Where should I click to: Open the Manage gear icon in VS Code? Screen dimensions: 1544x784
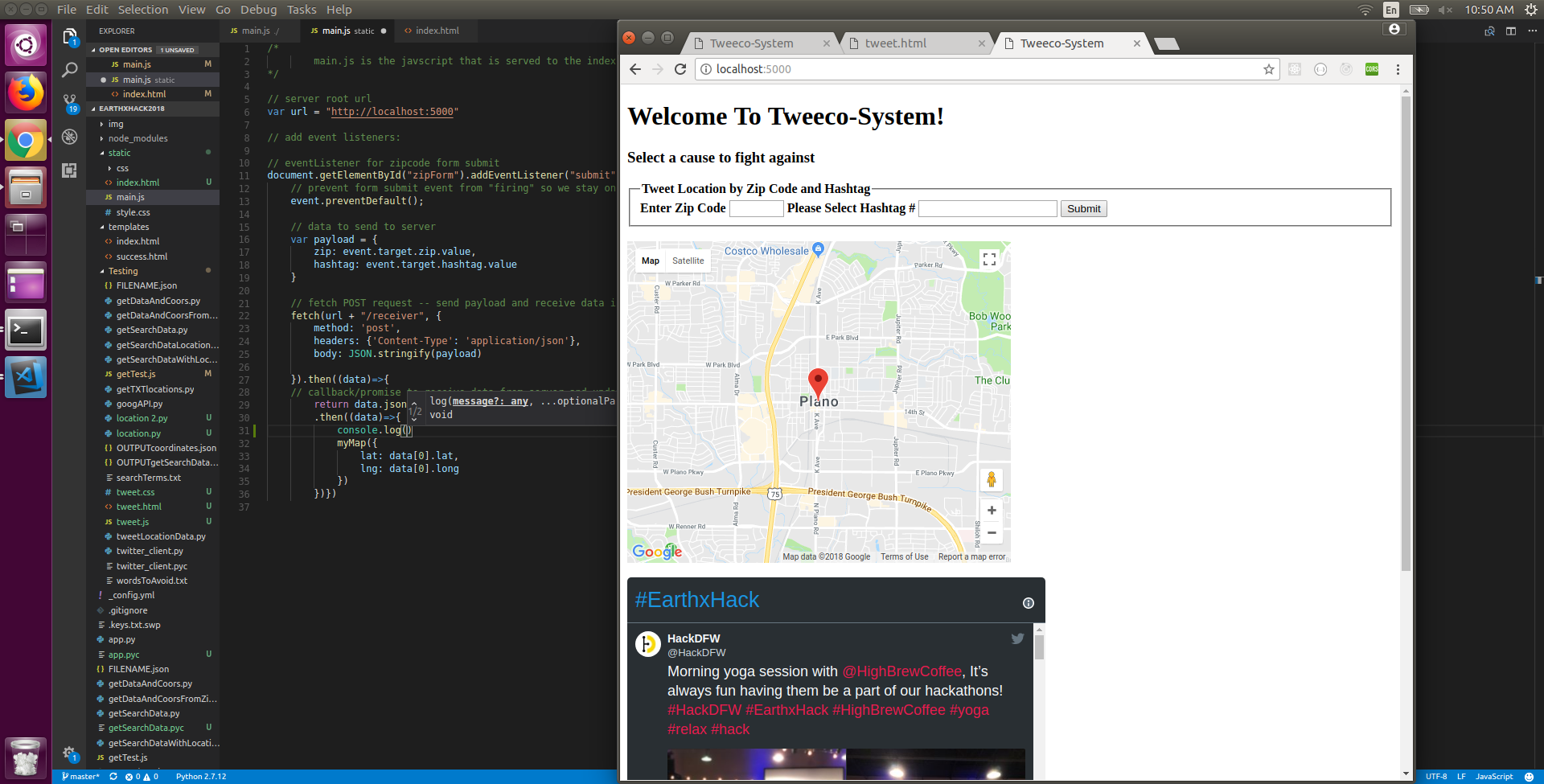click(70, 753)
